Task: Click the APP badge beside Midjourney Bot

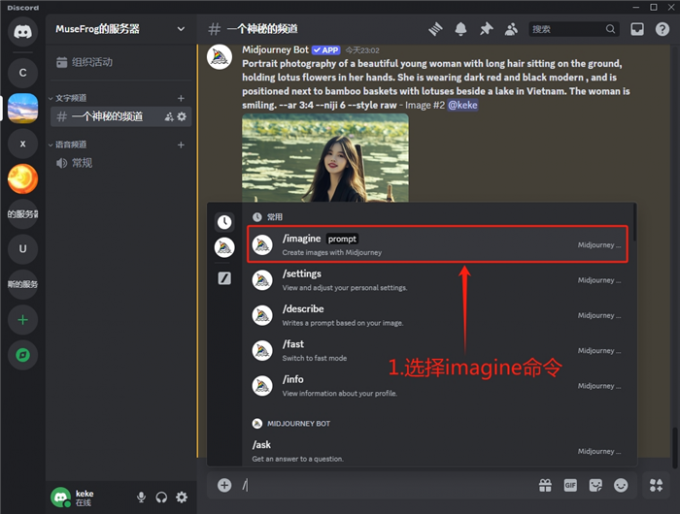Action: [326, 50]
